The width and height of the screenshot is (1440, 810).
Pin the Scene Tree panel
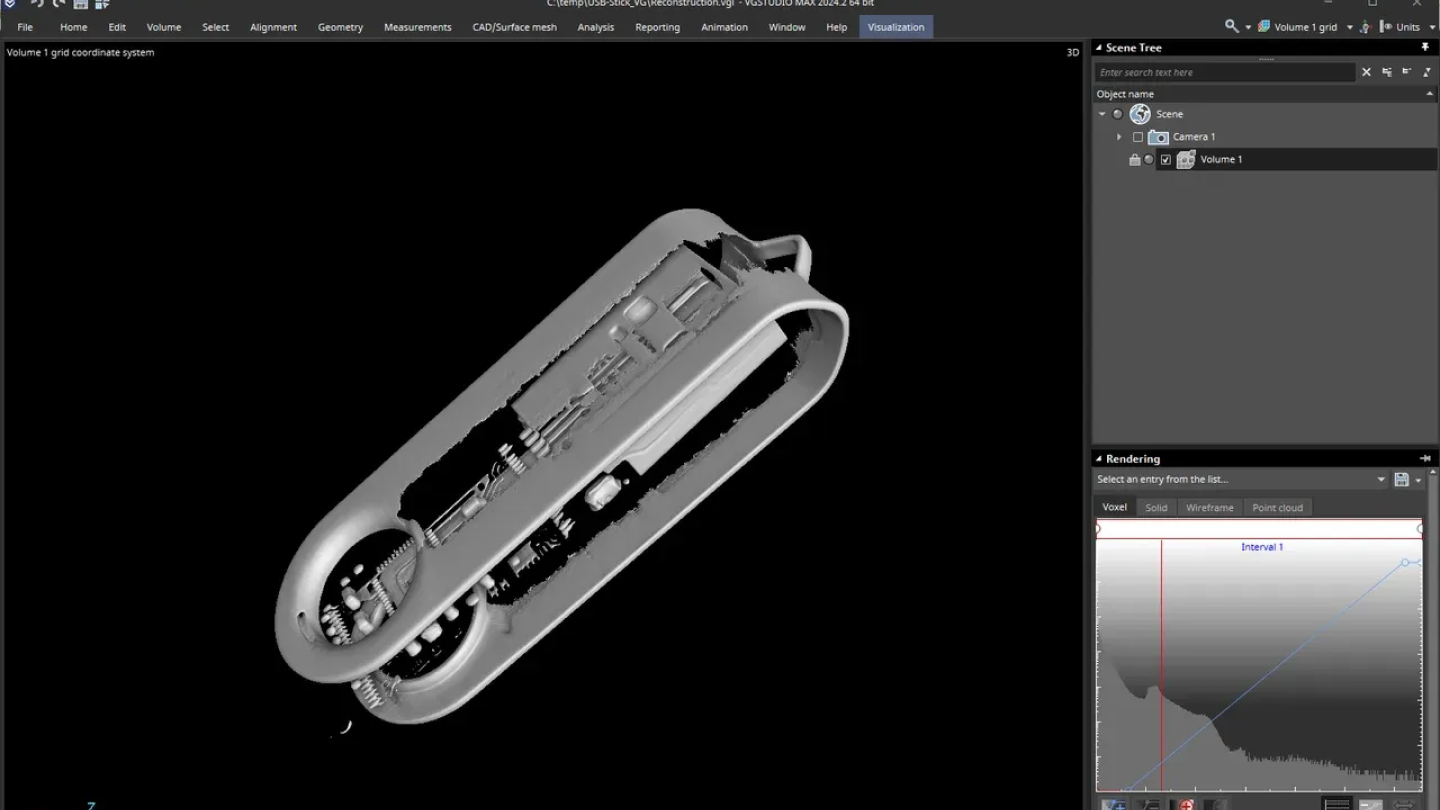[x=1425, y=47]
